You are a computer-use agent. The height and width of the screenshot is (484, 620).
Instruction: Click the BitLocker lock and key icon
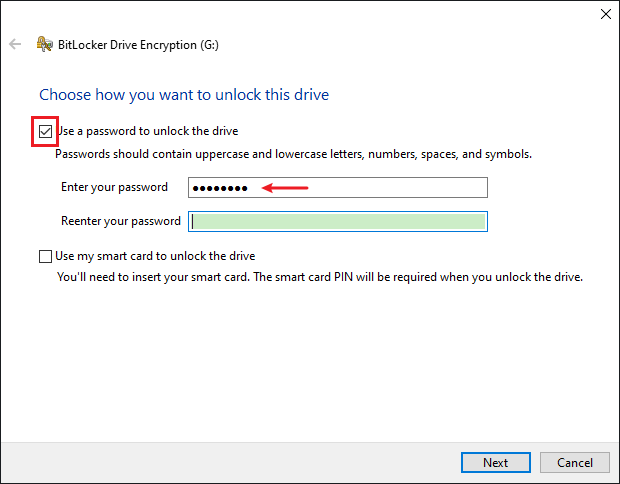tap(45, 44)
